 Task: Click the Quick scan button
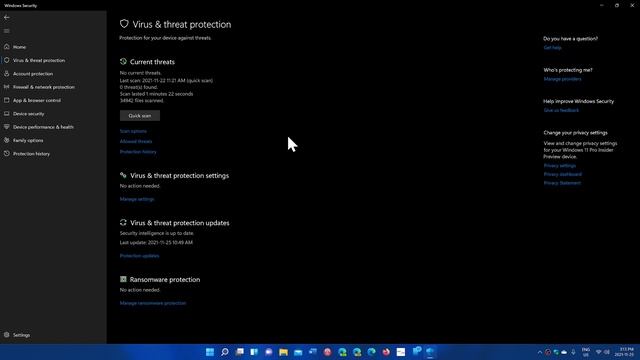140,116
